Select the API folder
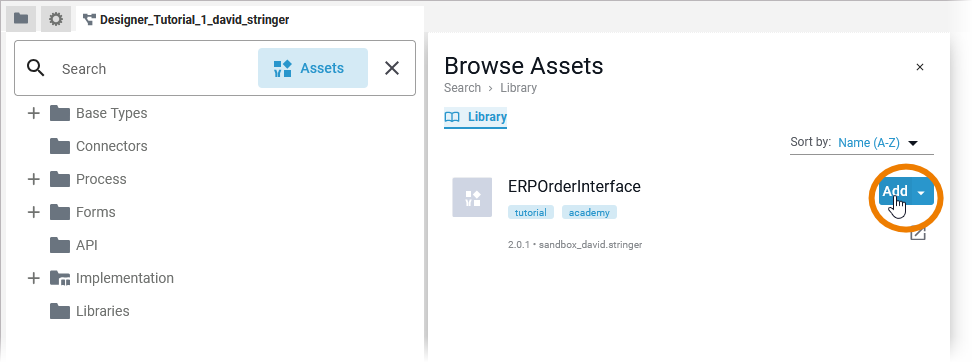This screenshot has width=973, height=363. (x=87, y=245)
